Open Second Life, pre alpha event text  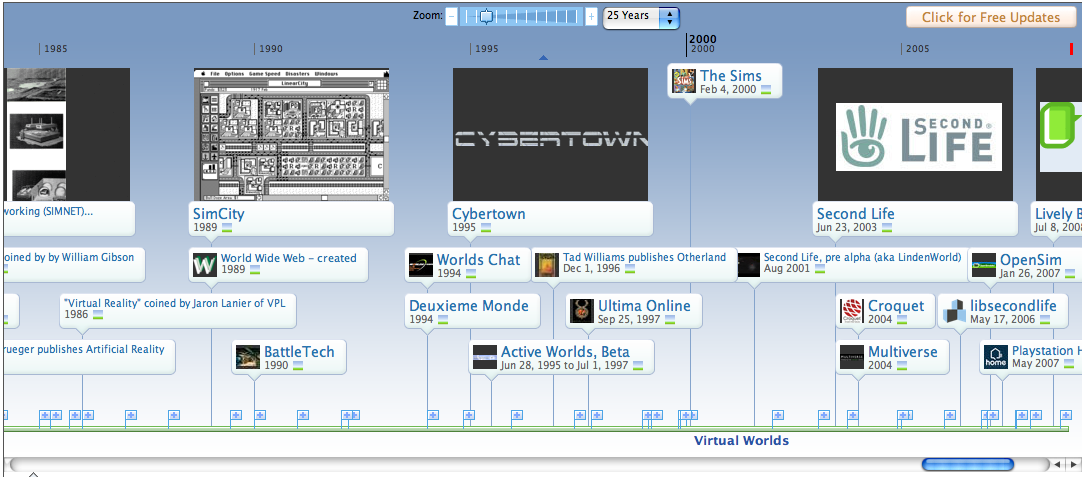(862, 257)
